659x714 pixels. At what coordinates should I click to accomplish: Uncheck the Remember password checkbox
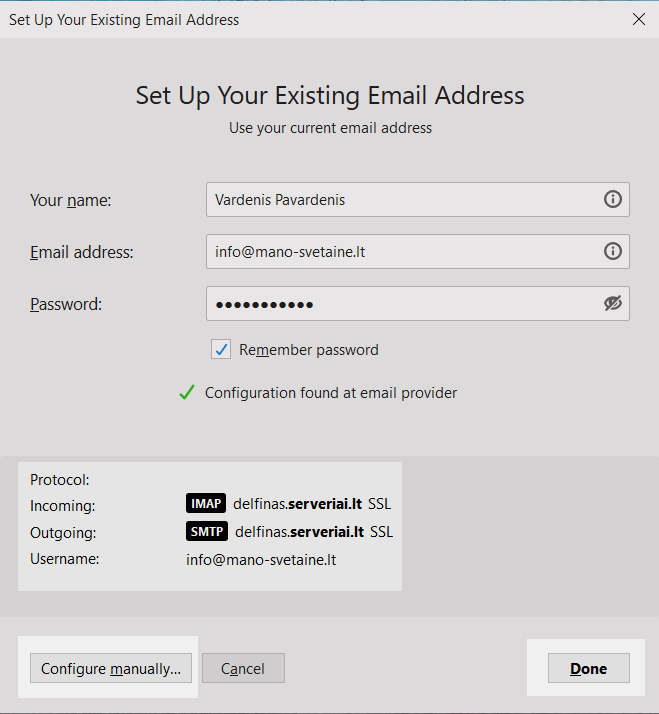[x=221, y=350]
